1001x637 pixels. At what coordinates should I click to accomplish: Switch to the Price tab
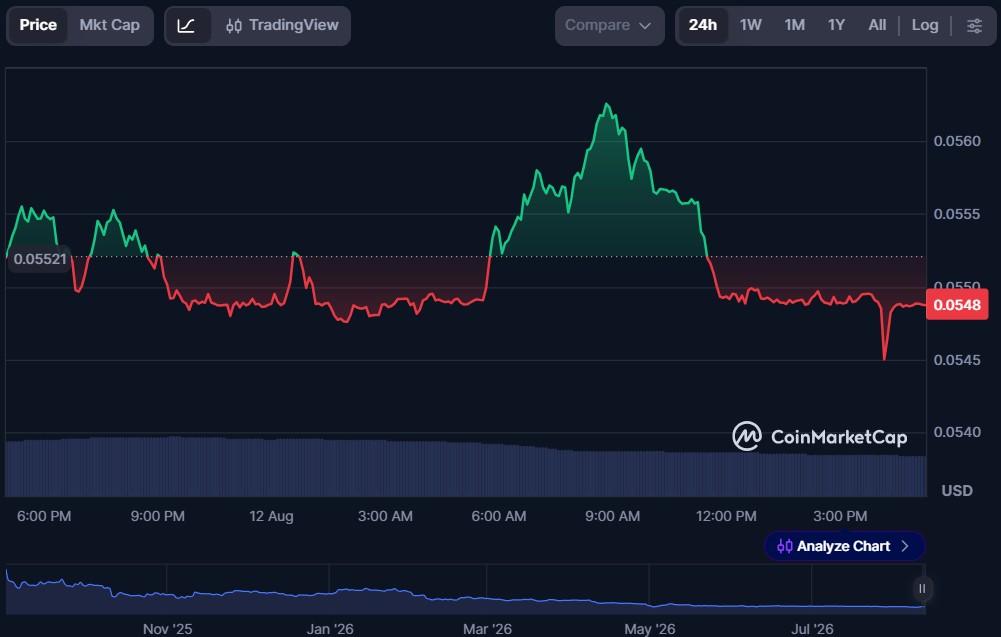click(38, 26)
